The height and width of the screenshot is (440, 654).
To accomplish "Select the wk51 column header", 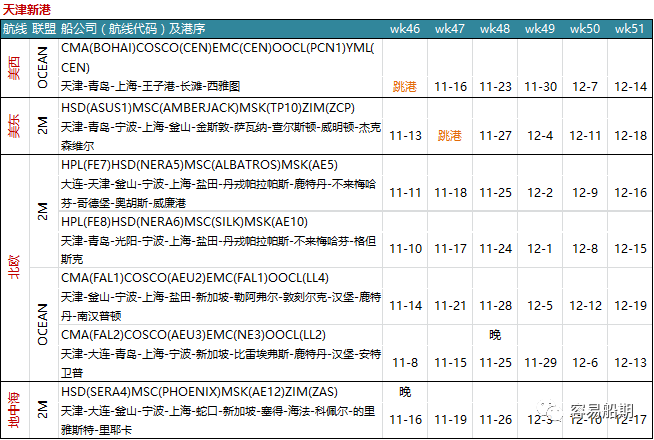I will (630, 29).
